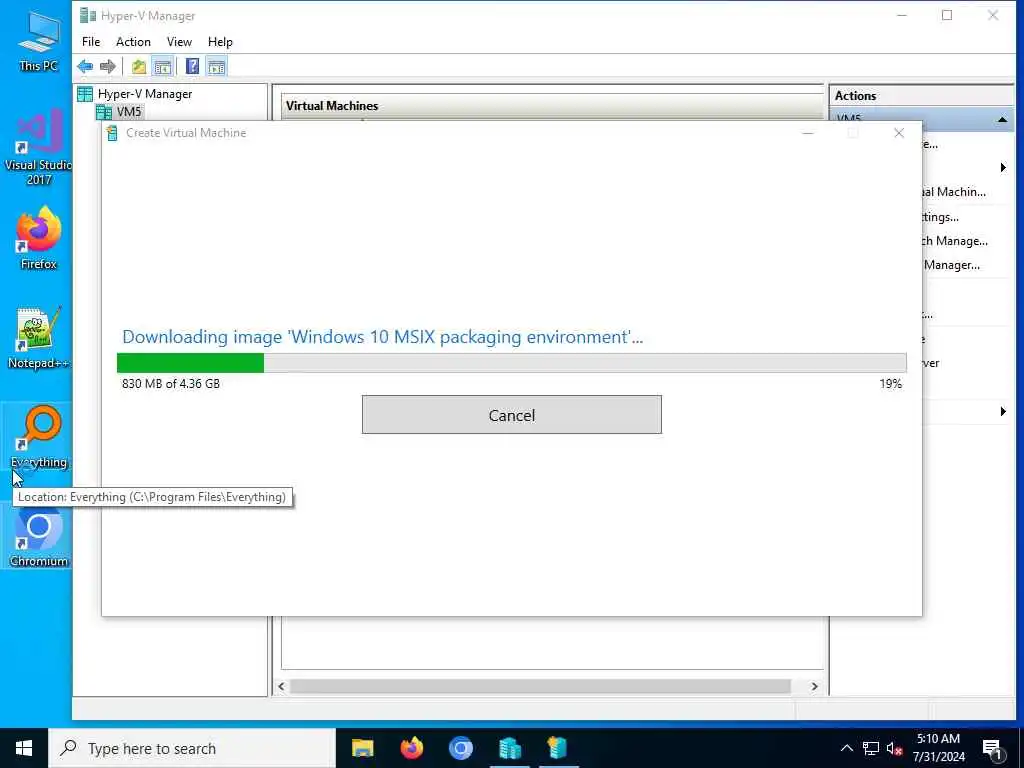Show hidden system tray icons
1024x768 pixels.
tap(846, 748)
